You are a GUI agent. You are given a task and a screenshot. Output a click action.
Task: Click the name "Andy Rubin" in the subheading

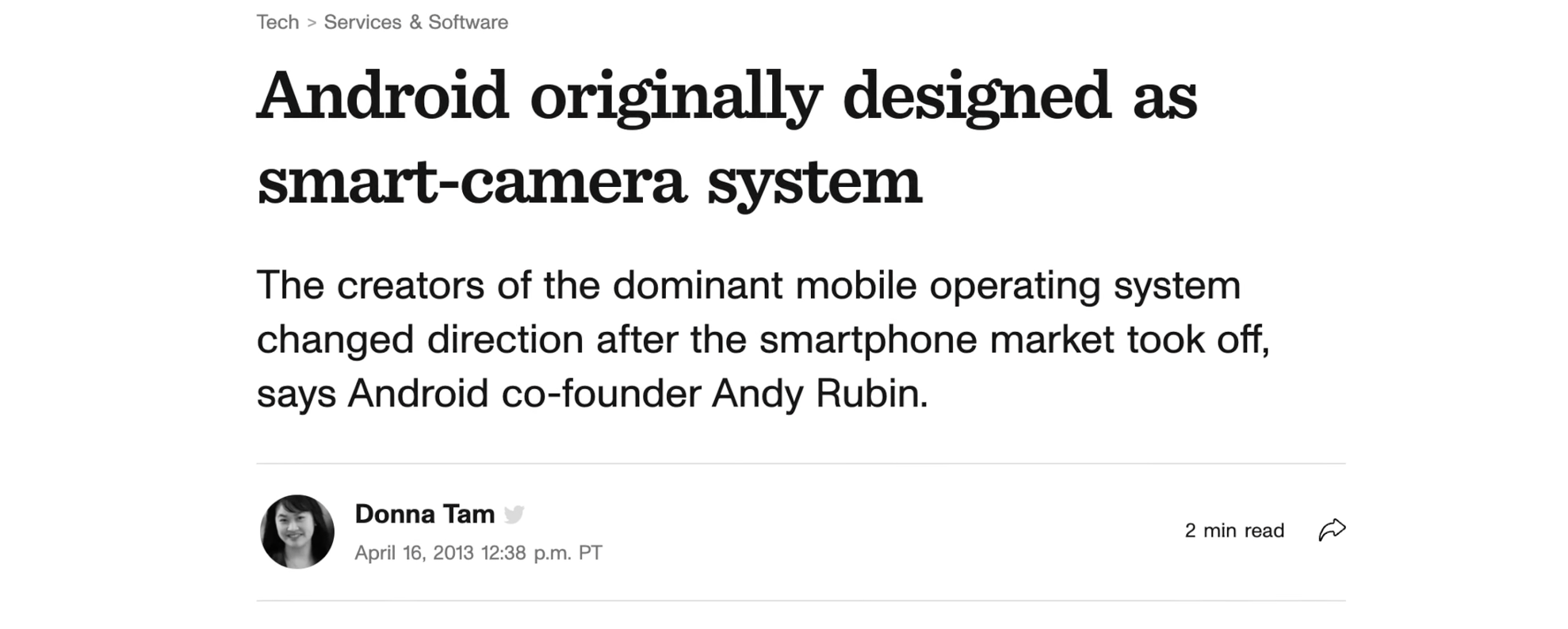pos(819,393)
